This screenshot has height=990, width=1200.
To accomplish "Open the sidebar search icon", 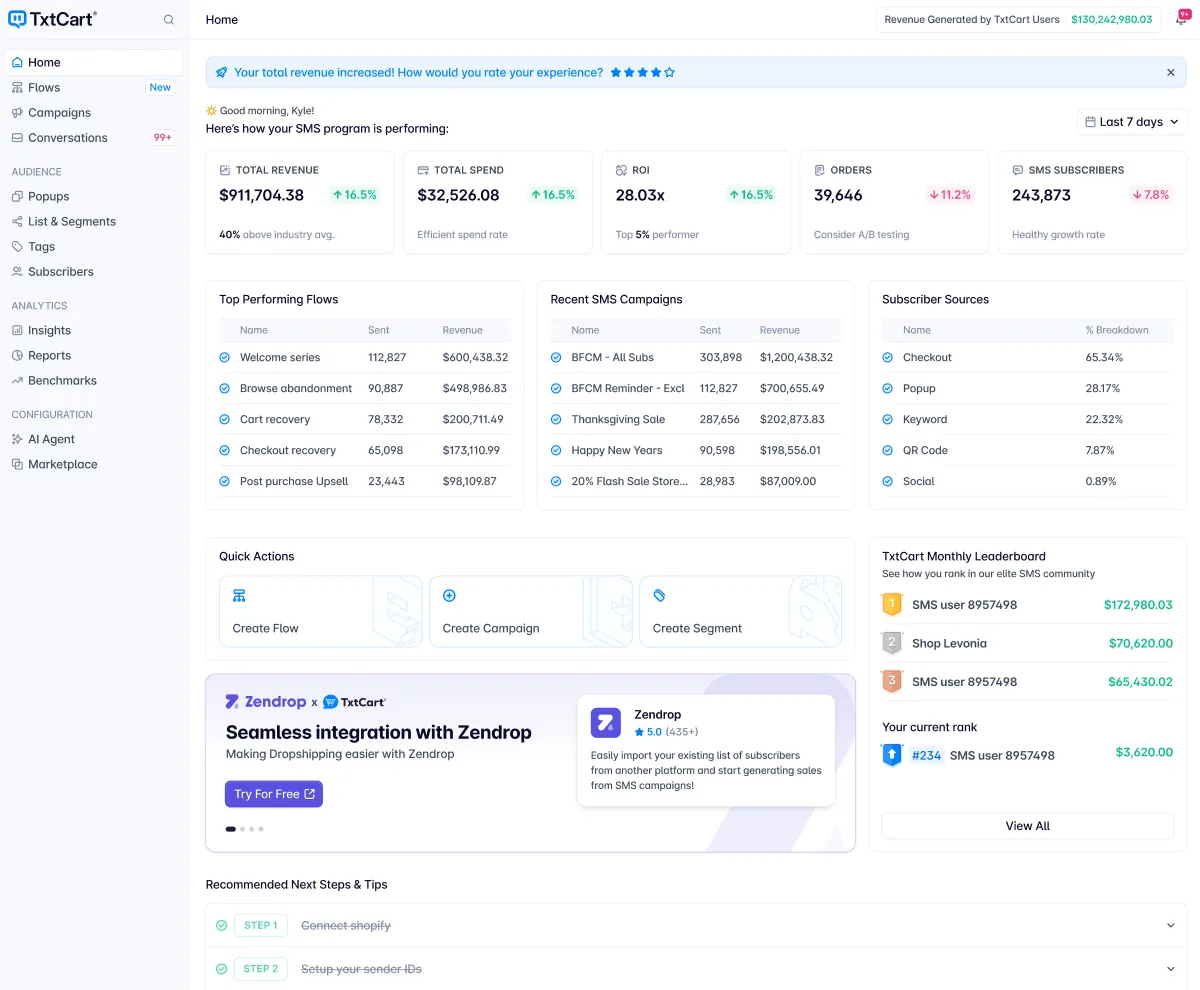I will pyautogui.click(x=169, y=20).
